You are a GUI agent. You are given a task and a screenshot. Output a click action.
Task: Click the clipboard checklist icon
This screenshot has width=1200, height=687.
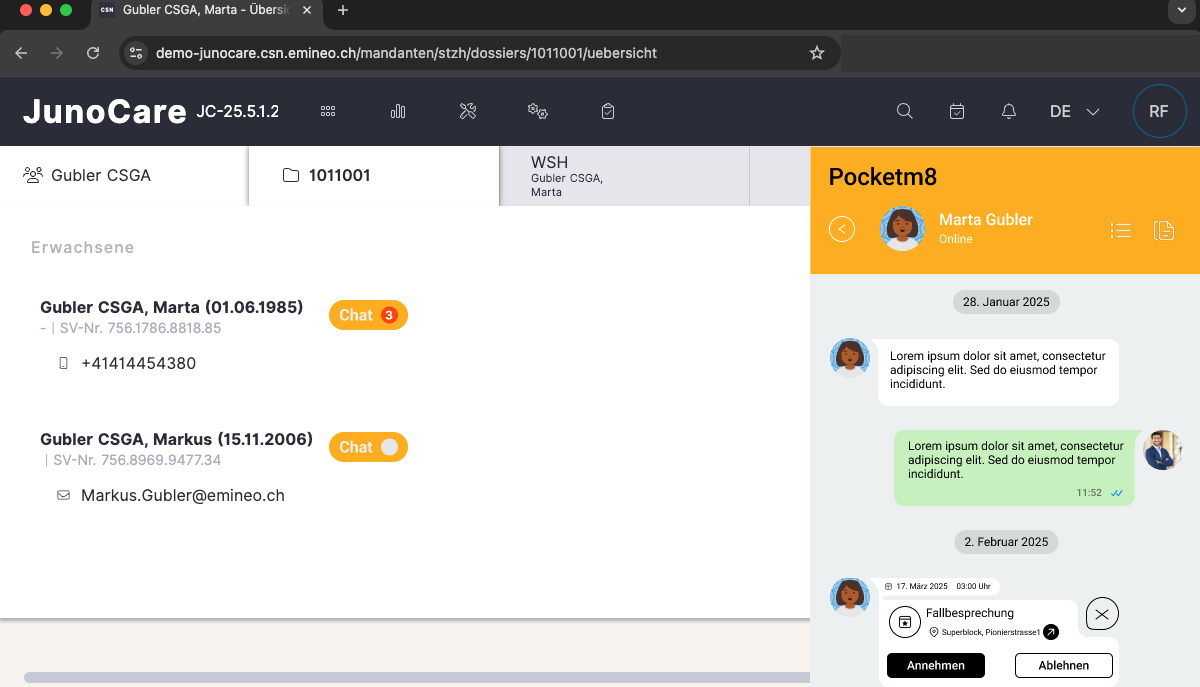(608, 111)
